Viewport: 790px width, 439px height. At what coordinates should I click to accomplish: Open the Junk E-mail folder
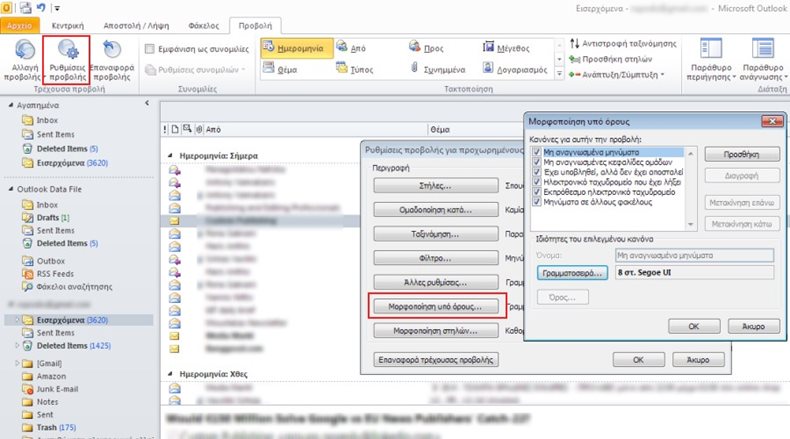click(57, 389)
